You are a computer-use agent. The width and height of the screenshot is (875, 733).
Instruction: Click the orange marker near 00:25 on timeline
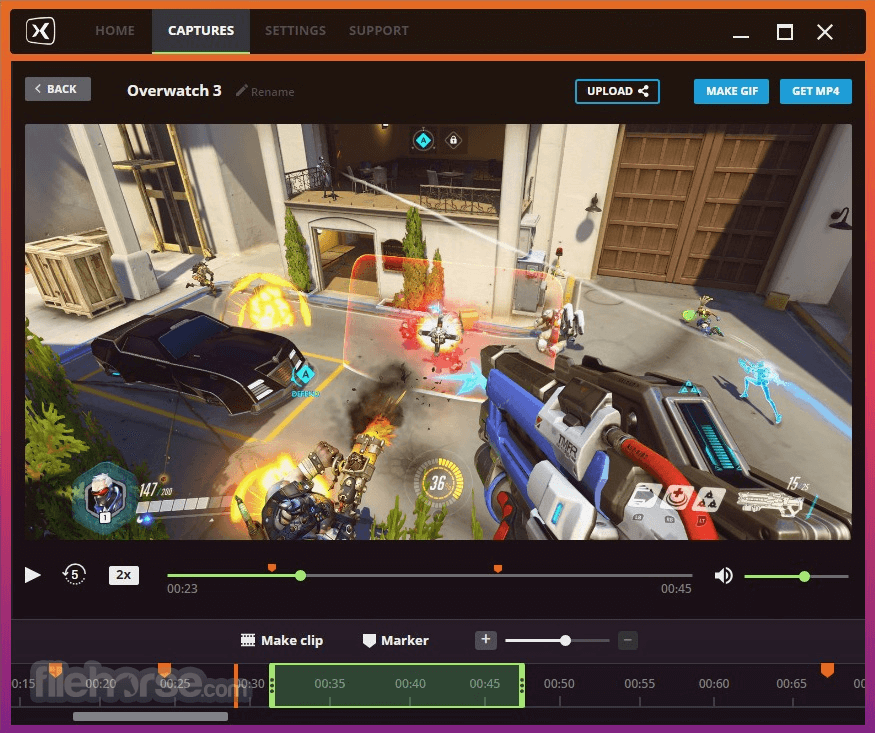[x=164, y=669]
